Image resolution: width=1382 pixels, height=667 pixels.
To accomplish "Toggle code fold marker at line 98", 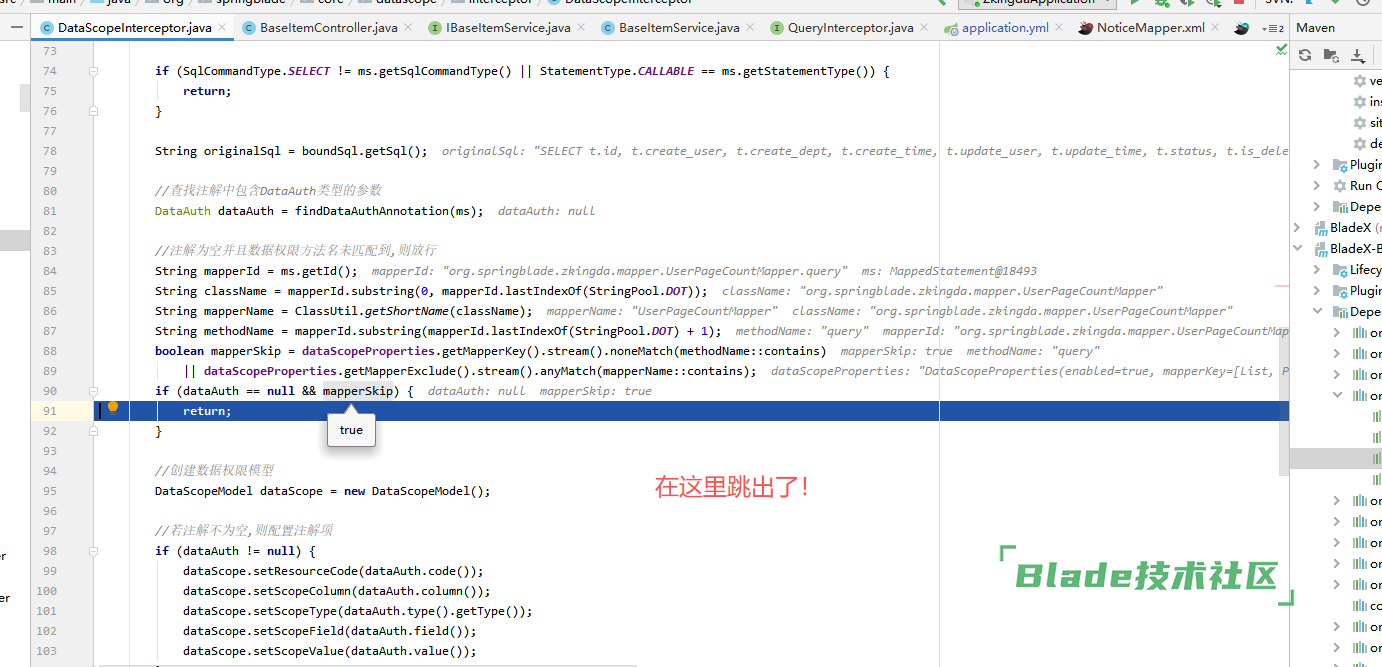I will [94, 551].
